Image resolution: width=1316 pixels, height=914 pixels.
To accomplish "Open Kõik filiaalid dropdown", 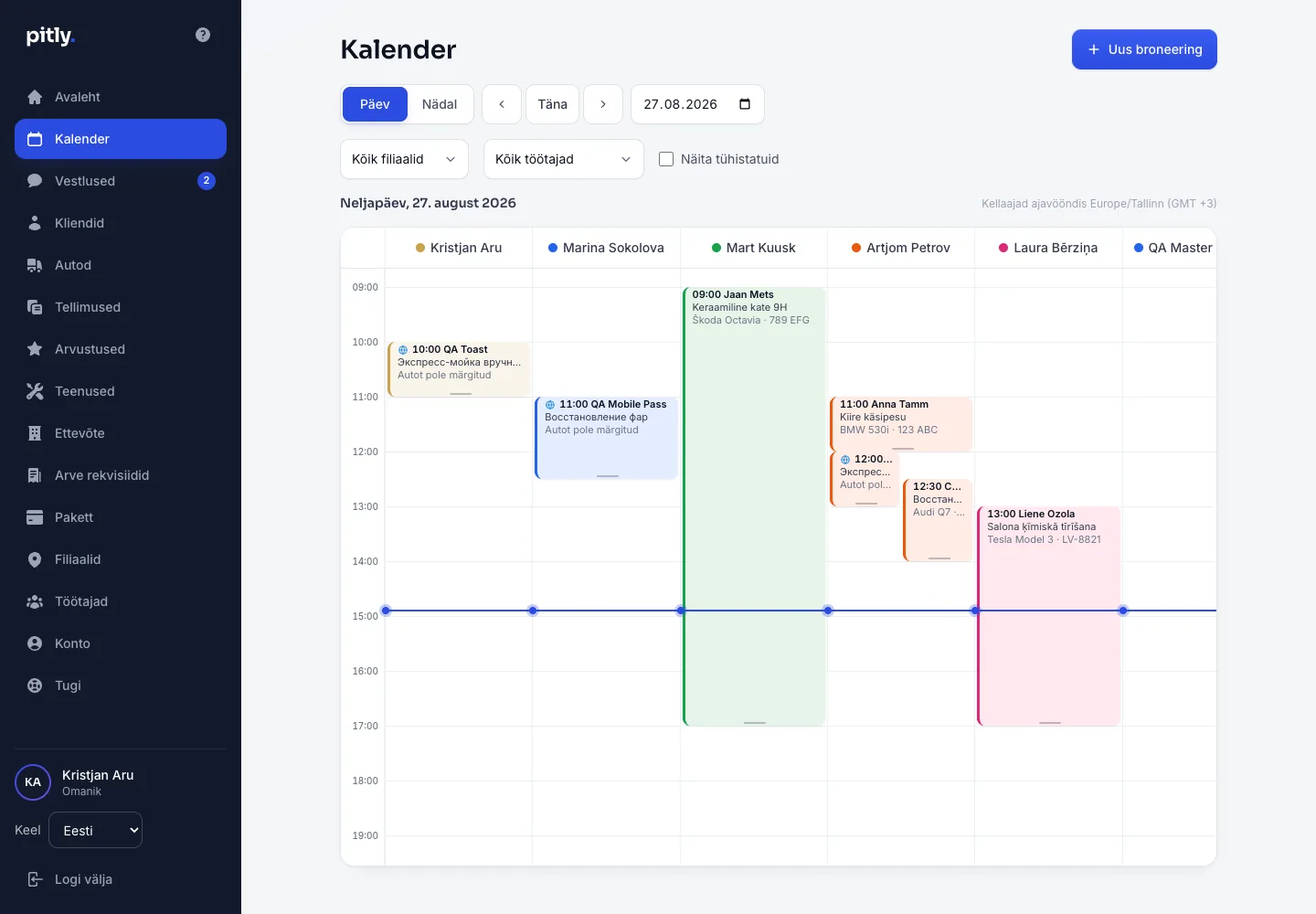I will tap(404, 159).
